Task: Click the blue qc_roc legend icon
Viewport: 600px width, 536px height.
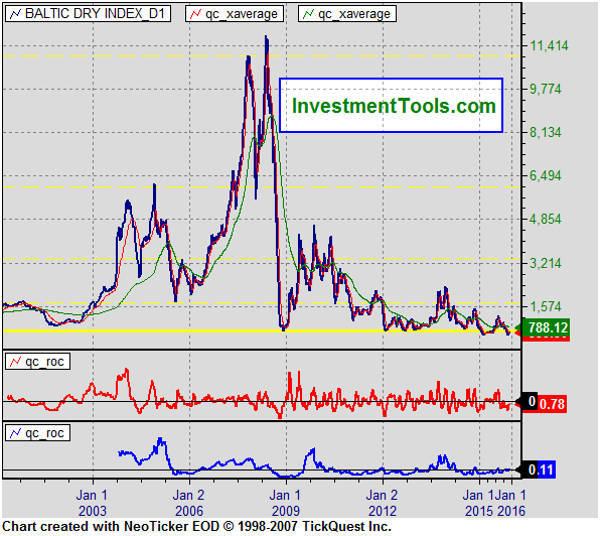Action: click(x=15, y=433)
